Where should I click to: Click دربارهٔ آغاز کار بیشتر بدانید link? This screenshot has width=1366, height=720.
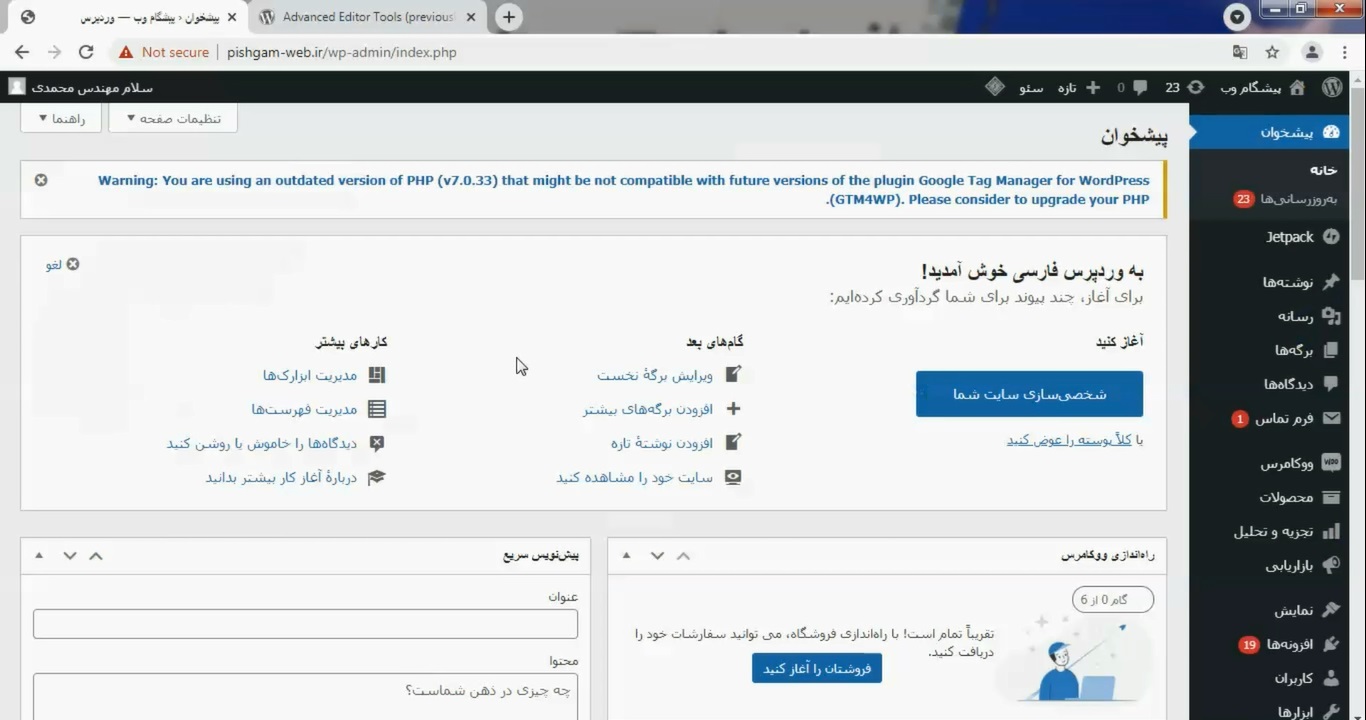[281, 477]
